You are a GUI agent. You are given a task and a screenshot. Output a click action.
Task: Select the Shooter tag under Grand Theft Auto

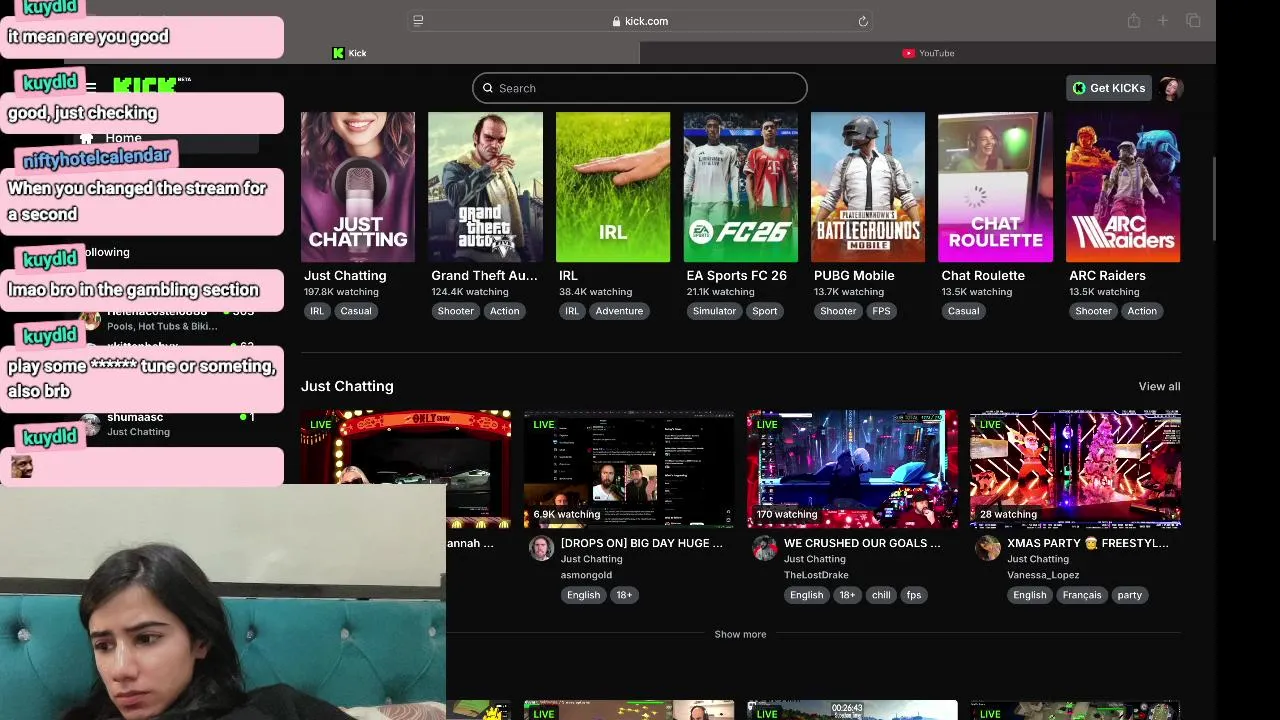[455, 311]
